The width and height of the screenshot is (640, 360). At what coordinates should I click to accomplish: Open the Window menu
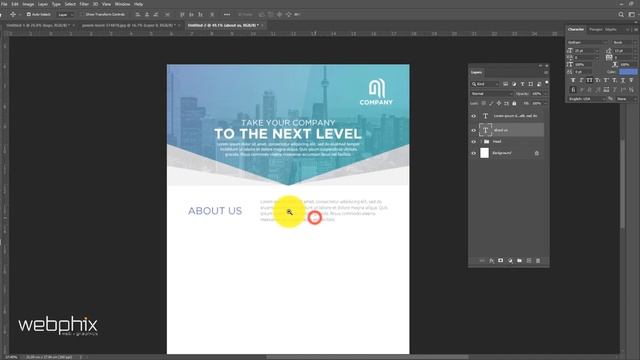pyautogui.click(x=122, y=4)
